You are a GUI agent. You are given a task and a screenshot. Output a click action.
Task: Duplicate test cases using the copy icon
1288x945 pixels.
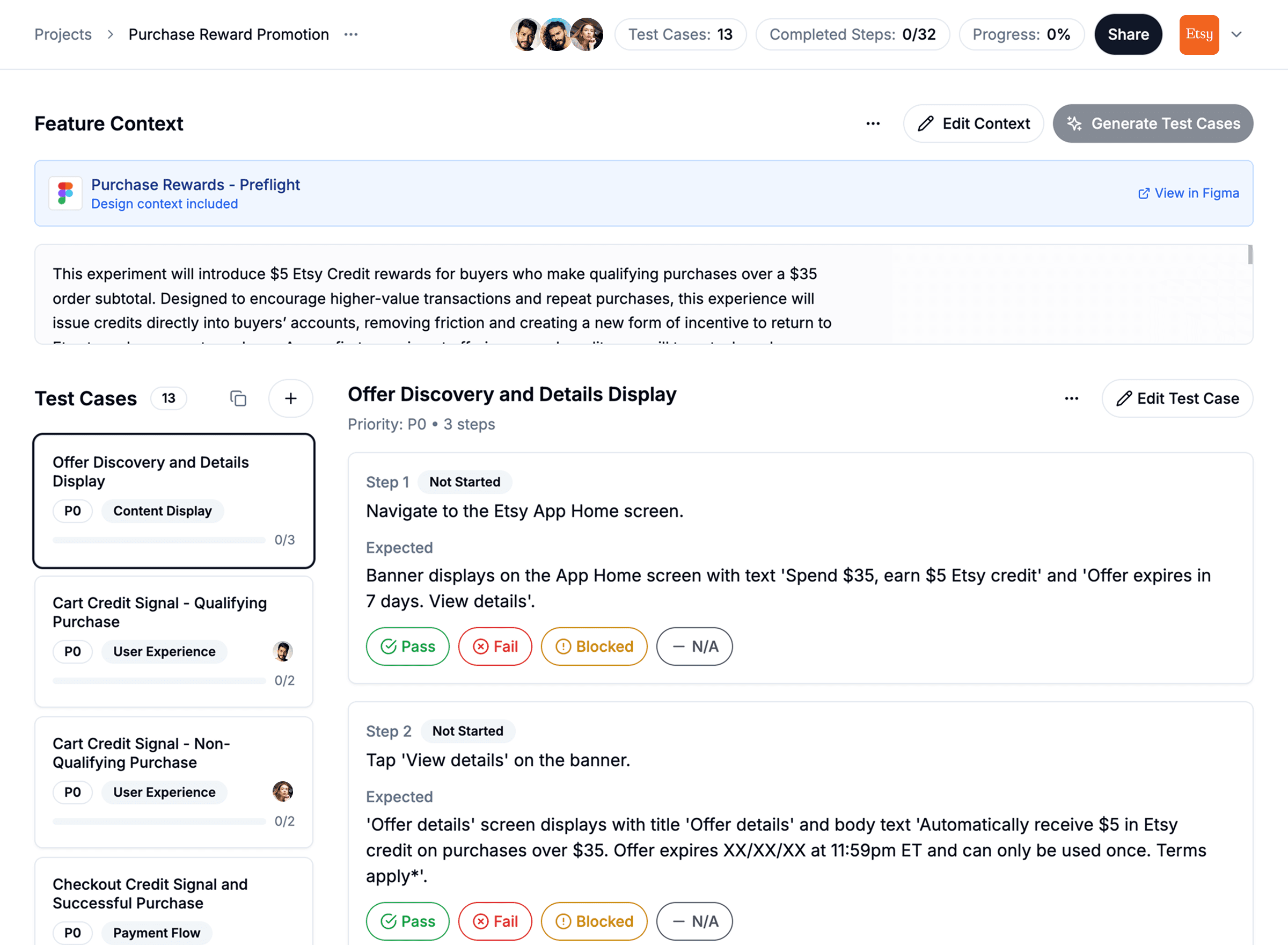click(237, 398)
